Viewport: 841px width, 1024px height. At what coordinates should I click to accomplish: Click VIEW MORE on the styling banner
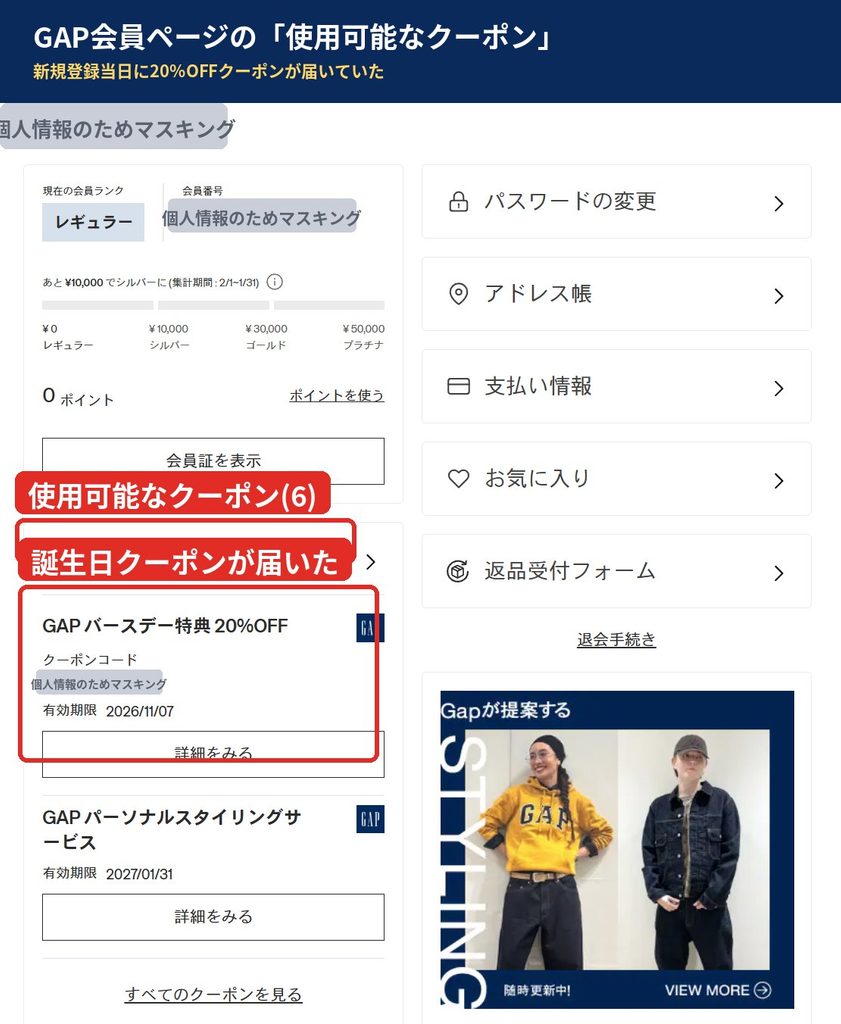pyautogui.click(x=718, y=990)
